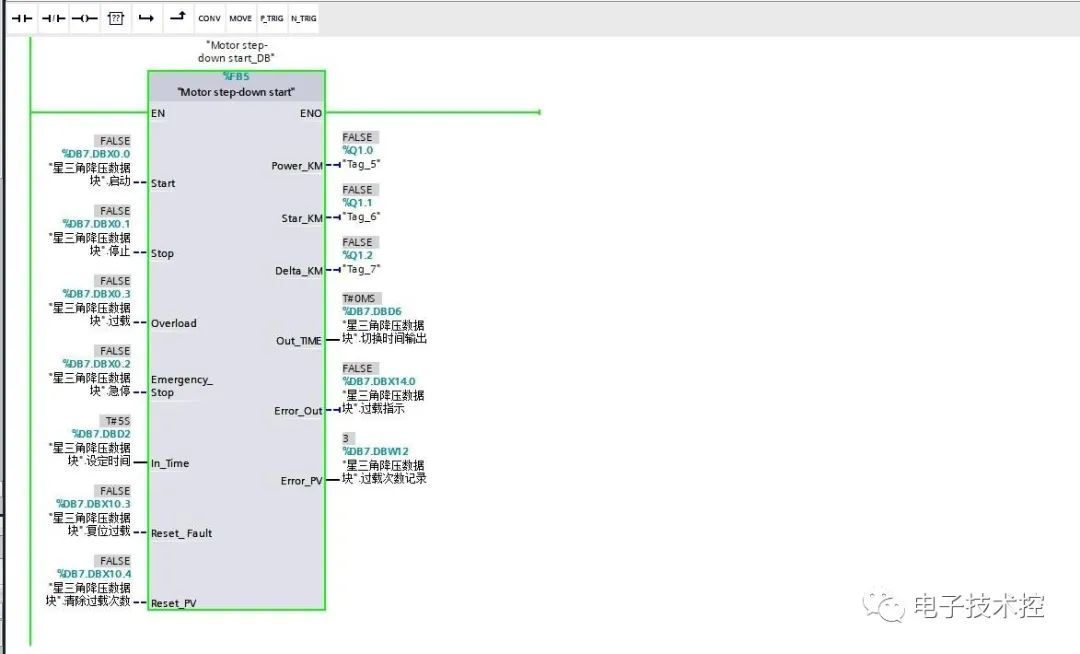Insert the MOVE instruction
Viewport: 1080px width, 654px height.
[x=240, y=19]
